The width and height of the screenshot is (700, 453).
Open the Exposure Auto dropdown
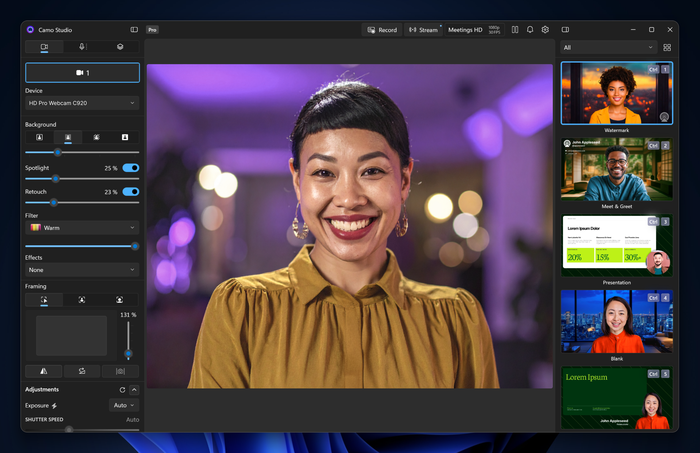tap(124, 406)
